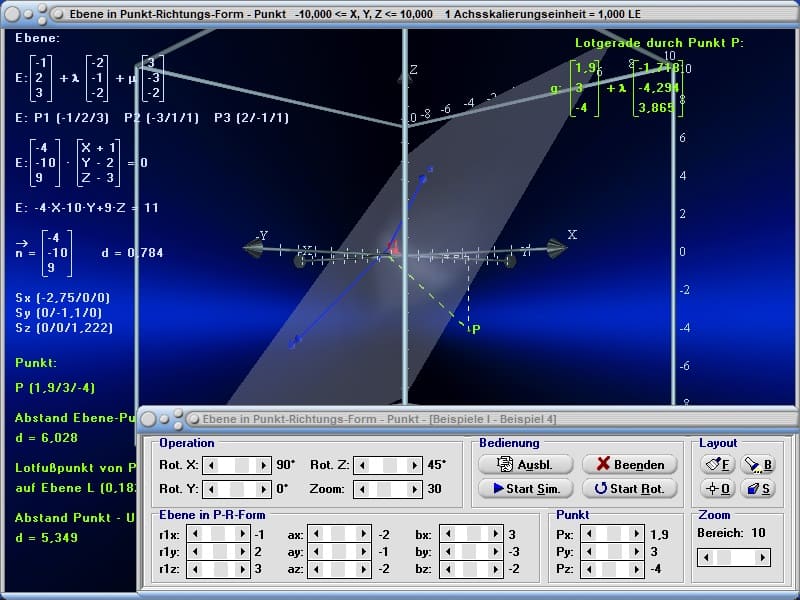This screenshot has height=600, width=800.
Task: Raise the az value with right arrow
Action: tap(364, 569)
